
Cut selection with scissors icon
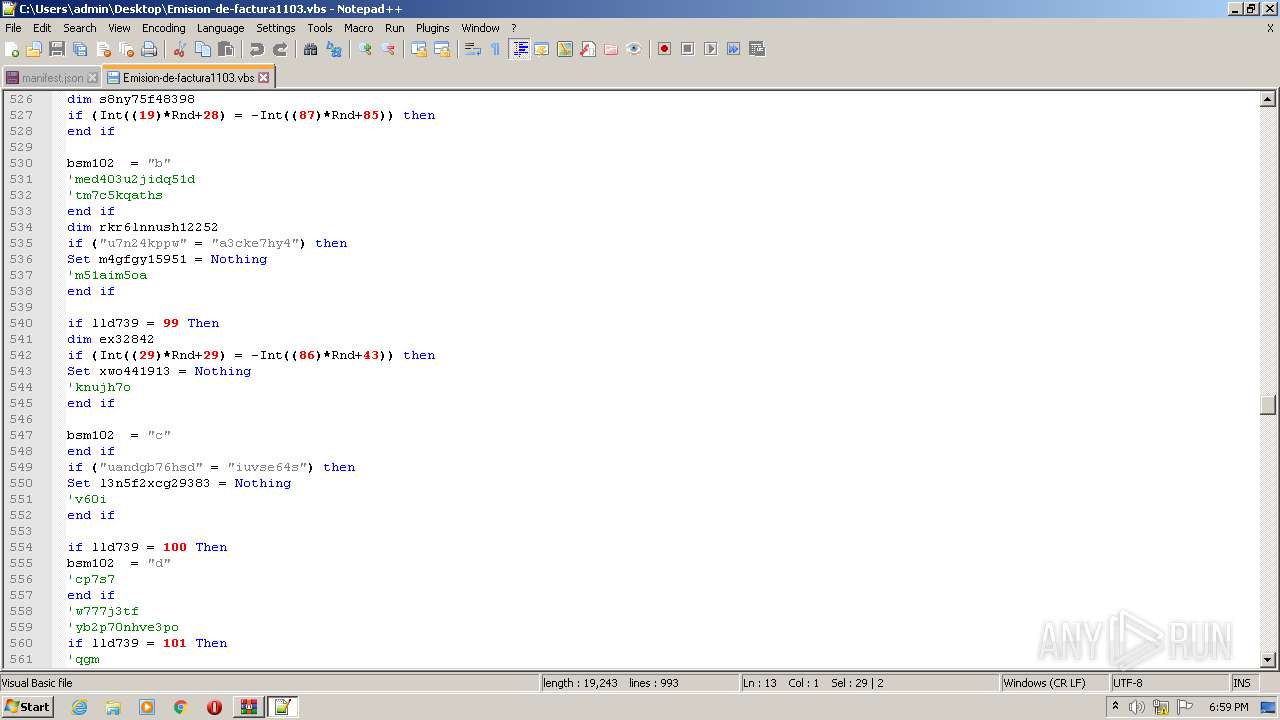(x=180, y=49)
